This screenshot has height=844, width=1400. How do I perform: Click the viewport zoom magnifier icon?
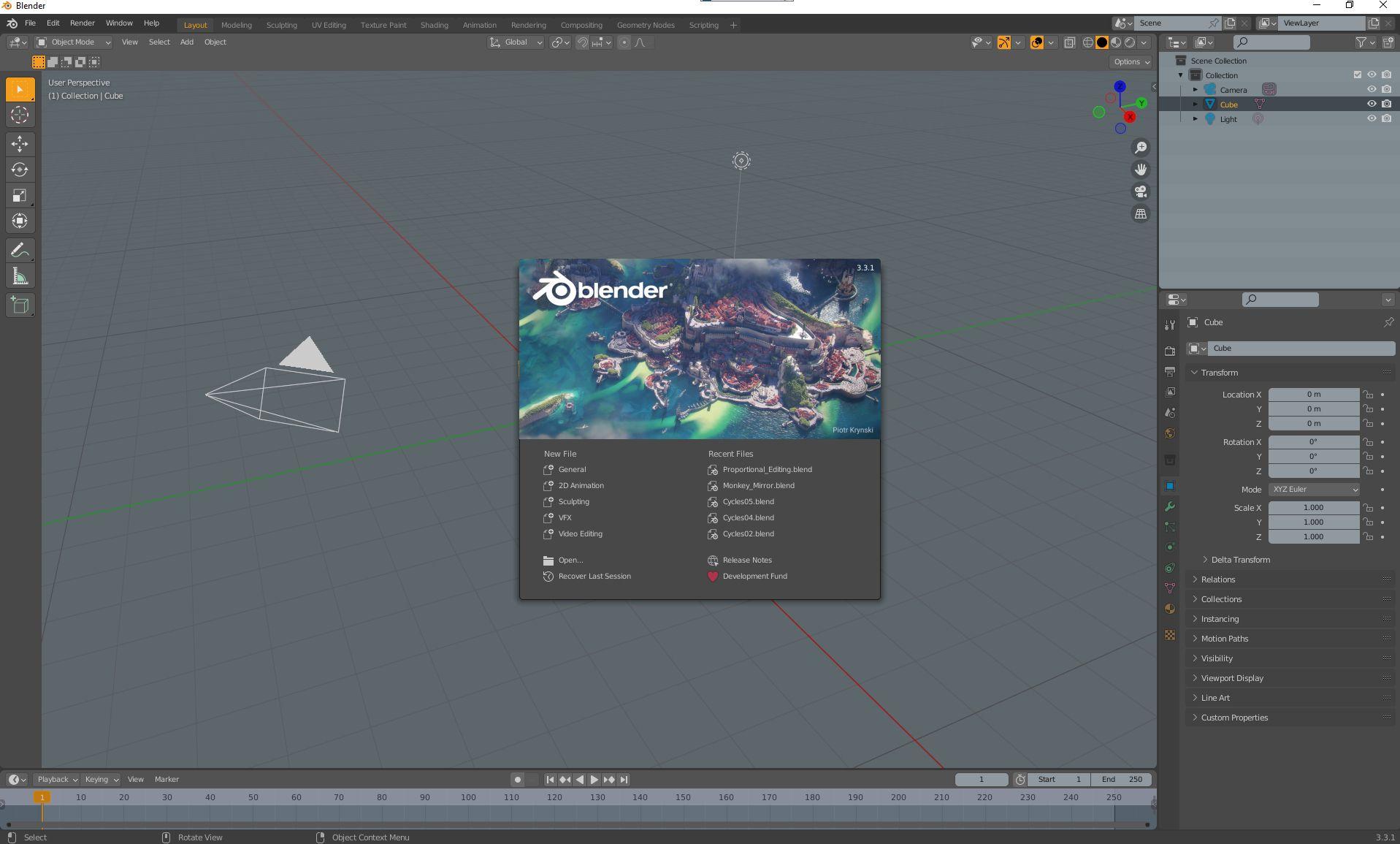coord(1140,148)
